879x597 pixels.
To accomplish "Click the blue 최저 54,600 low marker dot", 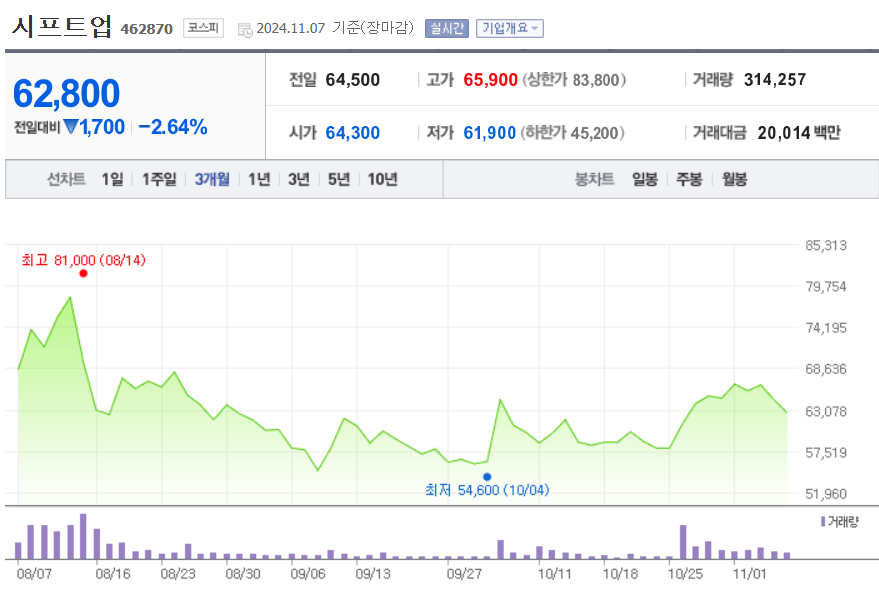I will tap(487, 477).
